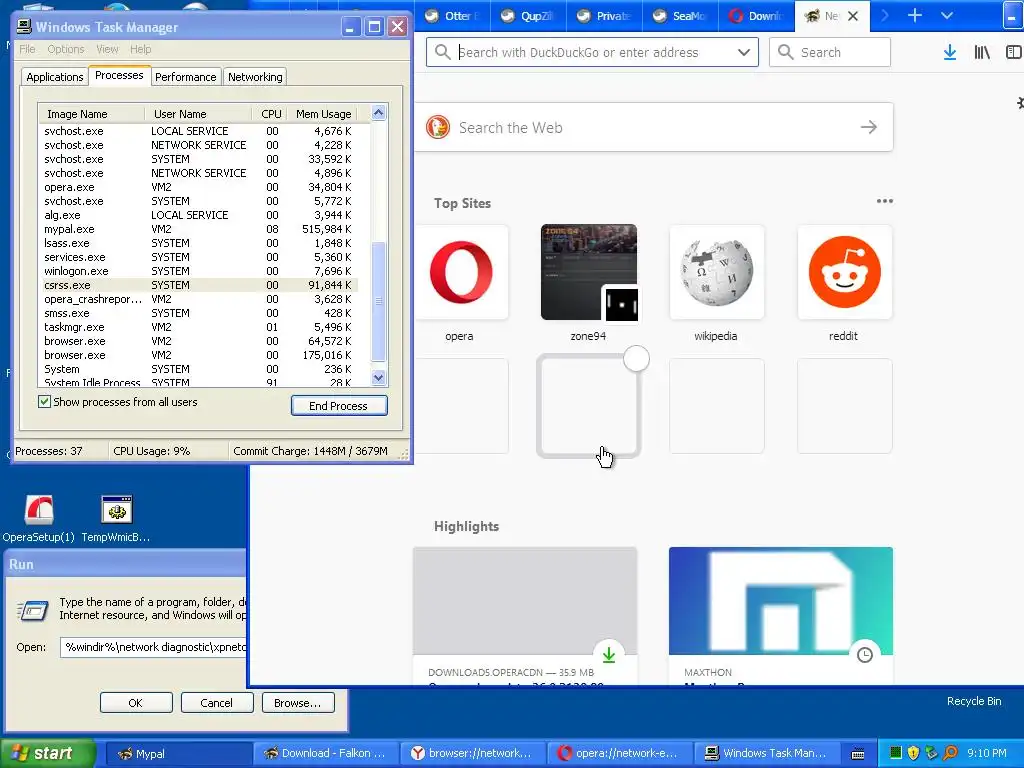The height and width of the screenshot is (768, 1024).
Task: Open the opera top site tile
Action: (x=461, y=272)
